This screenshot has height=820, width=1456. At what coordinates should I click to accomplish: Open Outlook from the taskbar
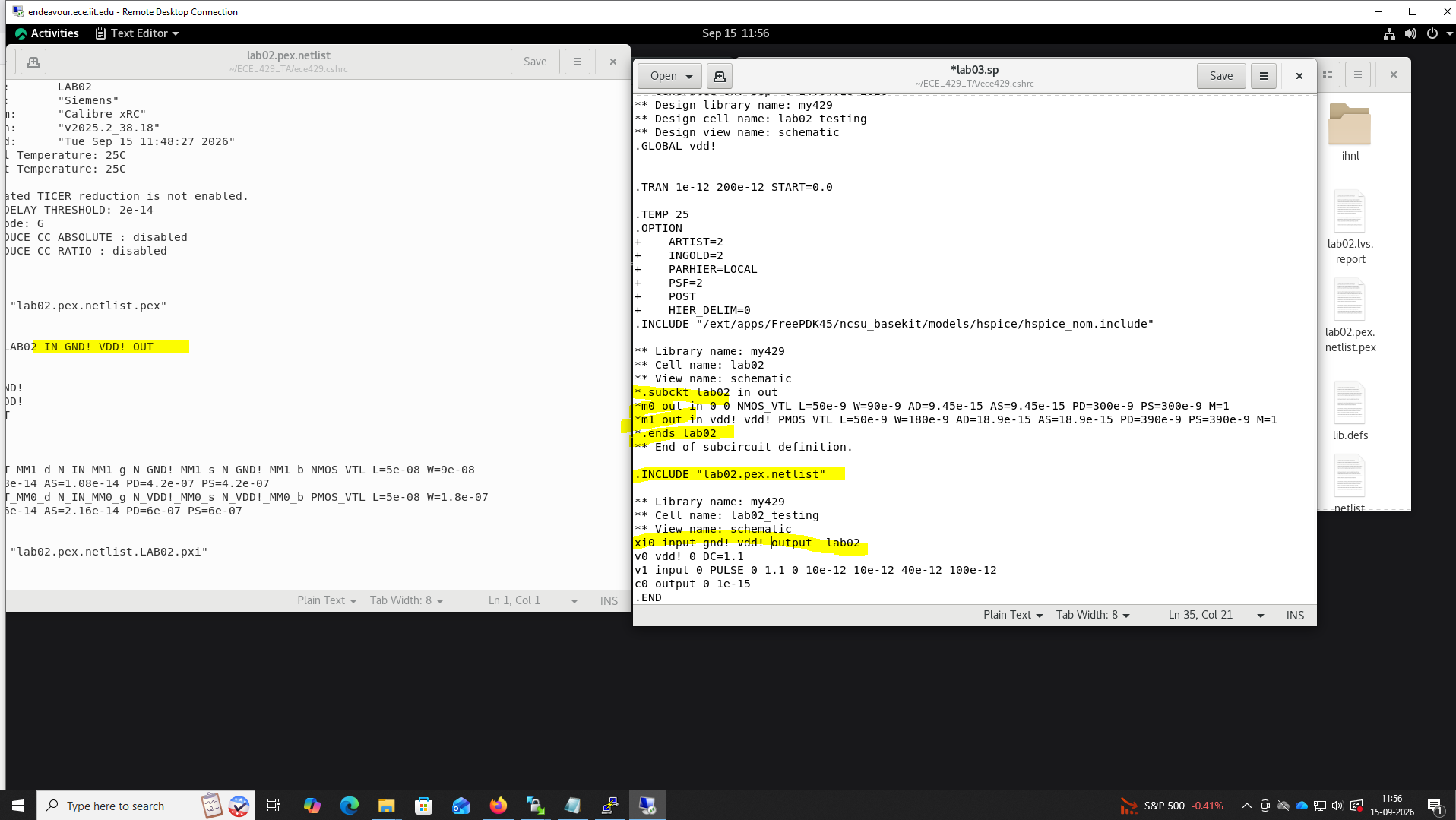click(x=461, y=806)
